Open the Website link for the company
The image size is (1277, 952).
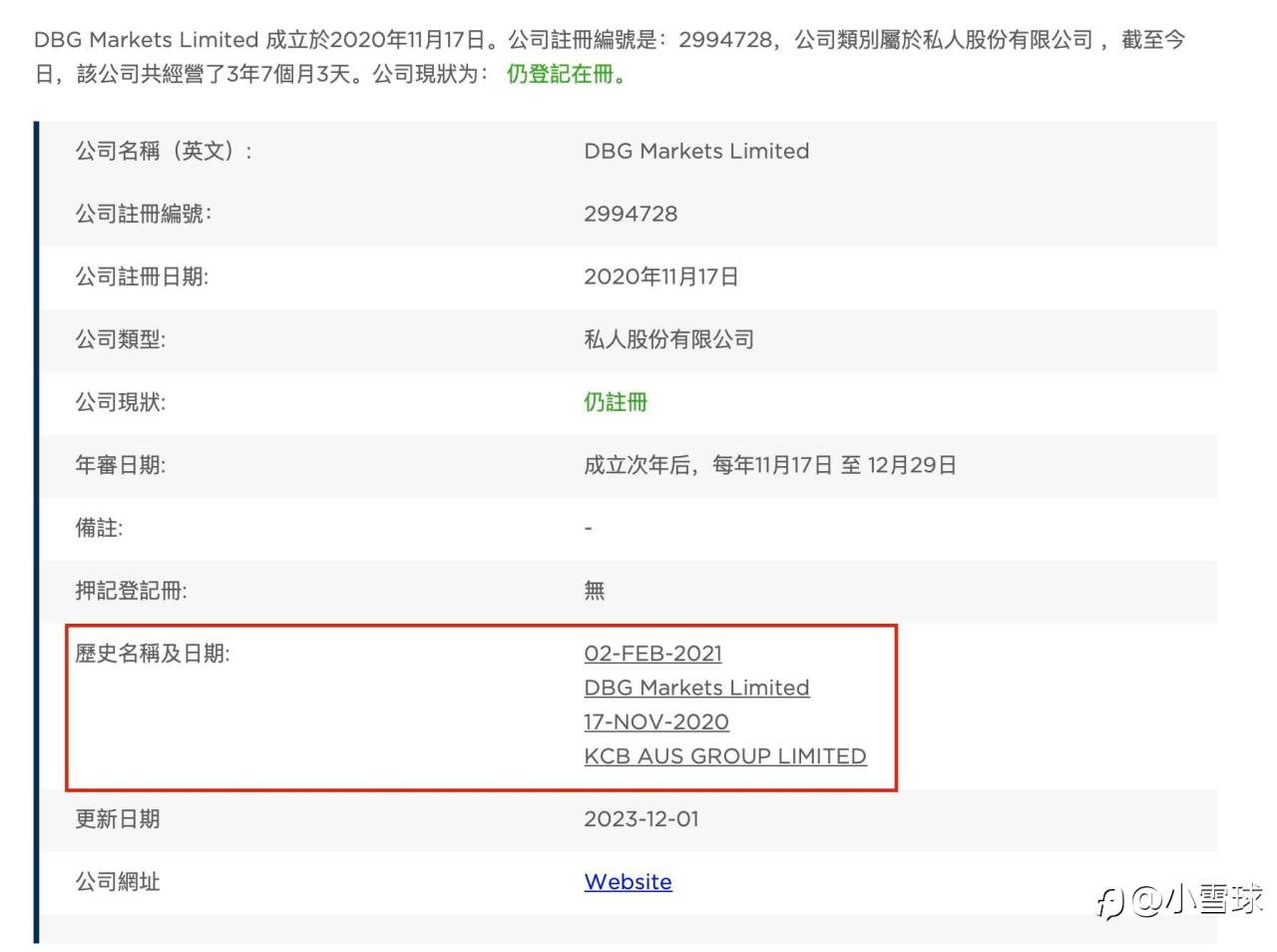(628, 882)
